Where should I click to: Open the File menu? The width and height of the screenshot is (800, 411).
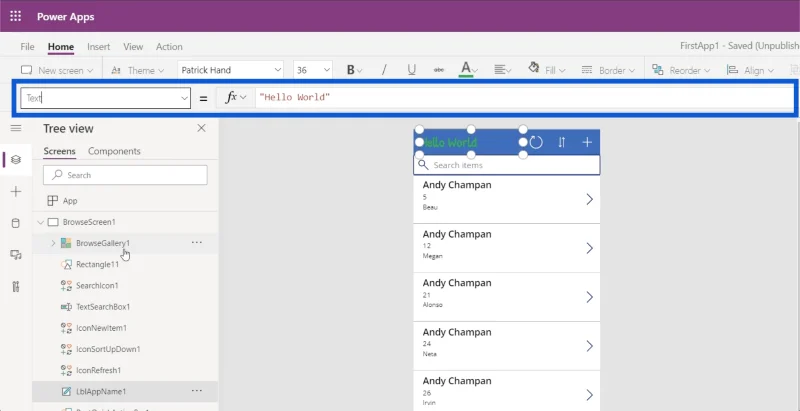(28, 46)
